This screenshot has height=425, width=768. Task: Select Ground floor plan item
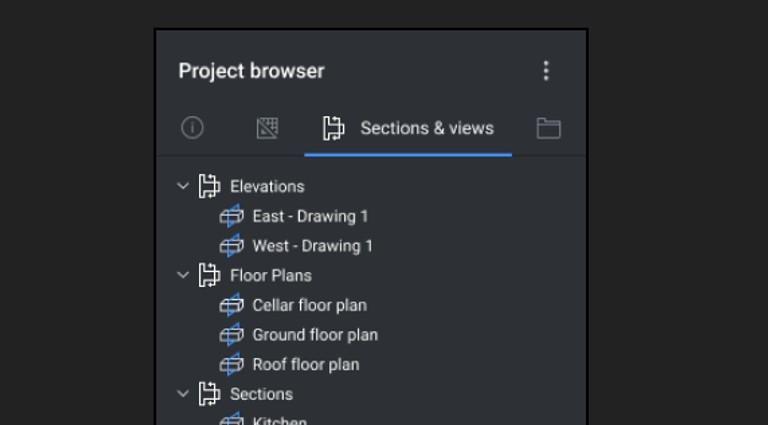(x=315, y=335)
